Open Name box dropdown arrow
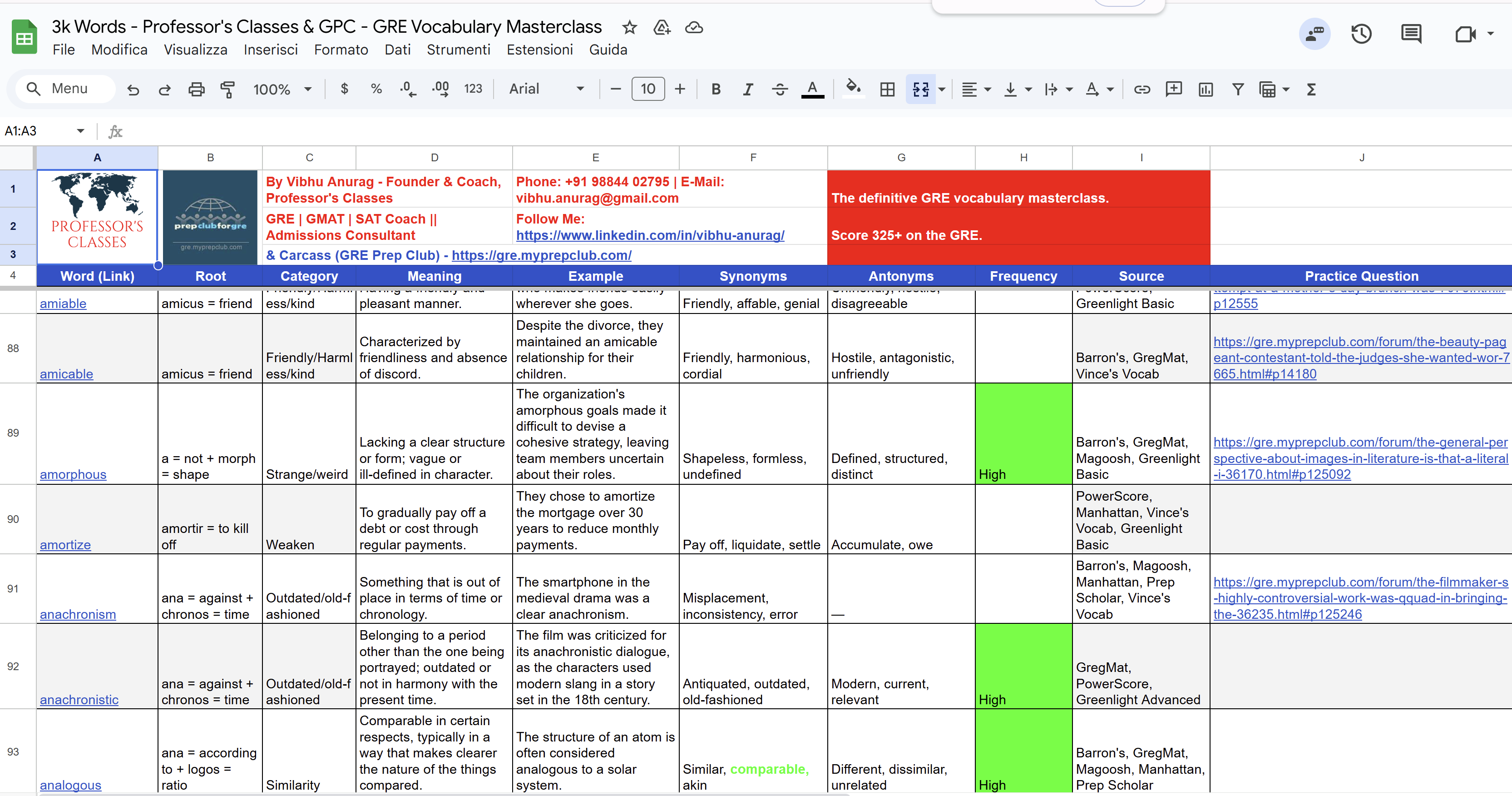The image size is (1512, 796). (80, 131)
